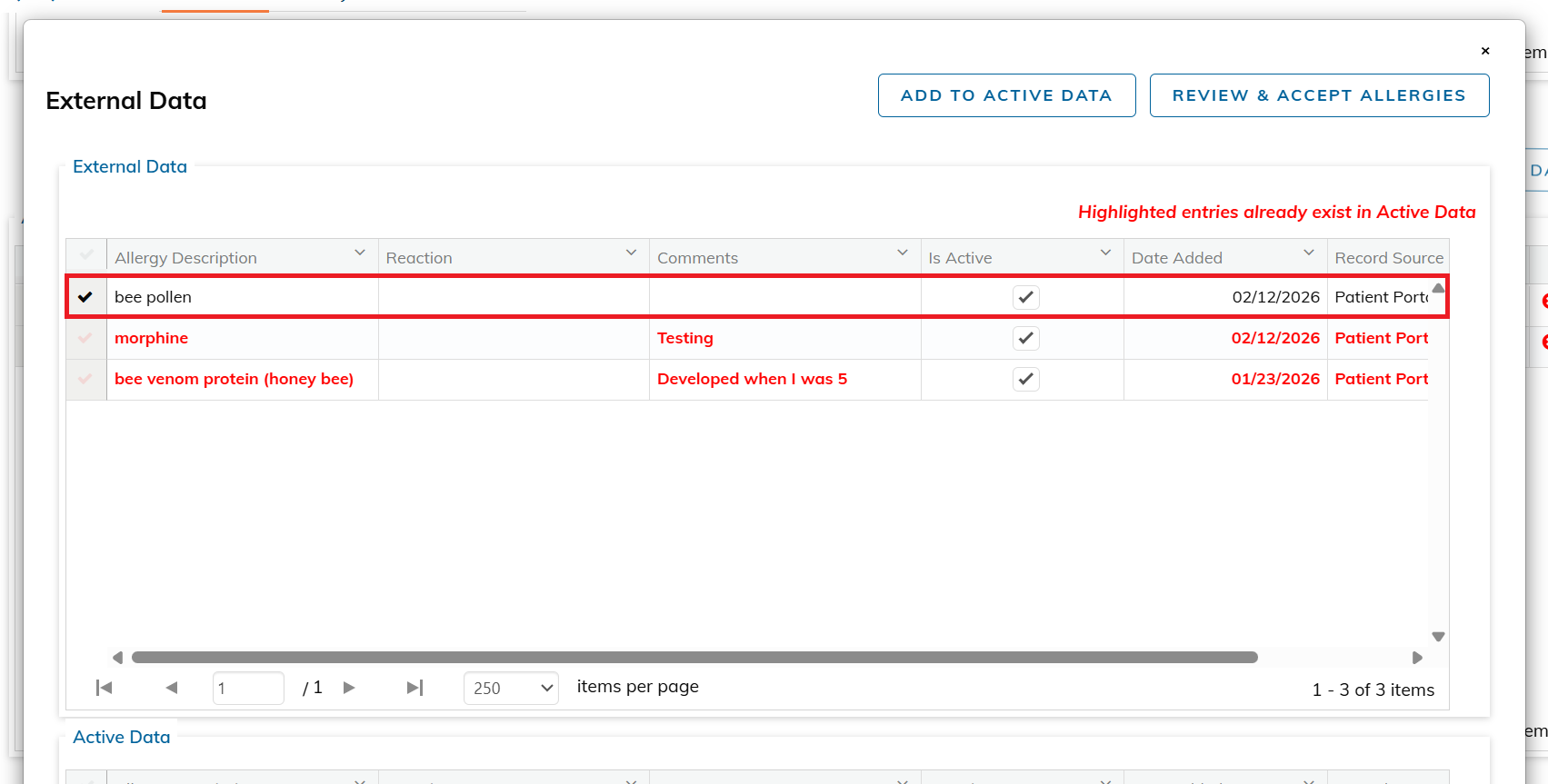Toggle Is Active checkbox for morphine
The height and width of the screenshot is (784, 1548).
[x=1025, y=338]
